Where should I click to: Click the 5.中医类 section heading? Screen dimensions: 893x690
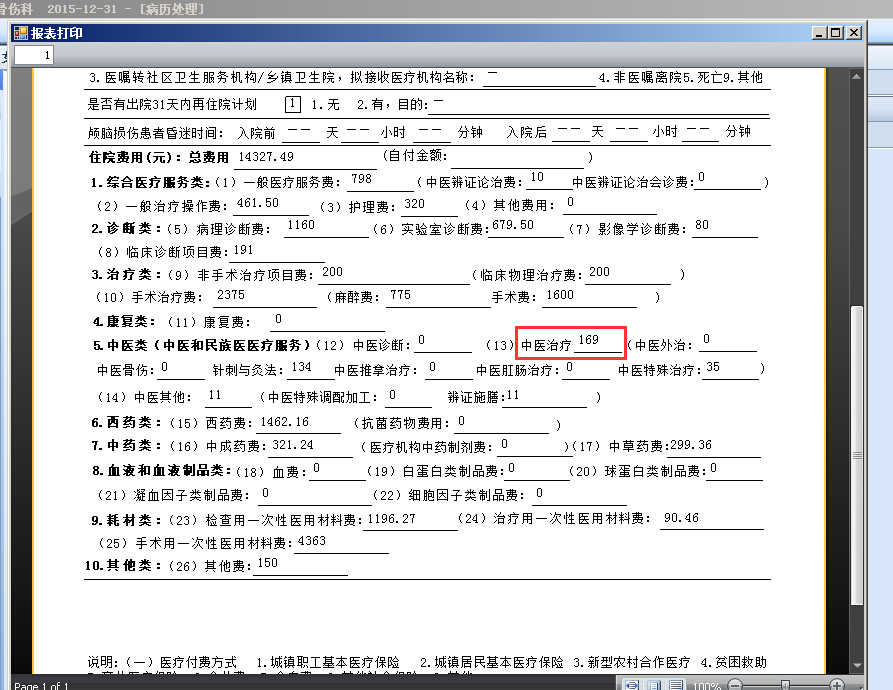(201, 346)
